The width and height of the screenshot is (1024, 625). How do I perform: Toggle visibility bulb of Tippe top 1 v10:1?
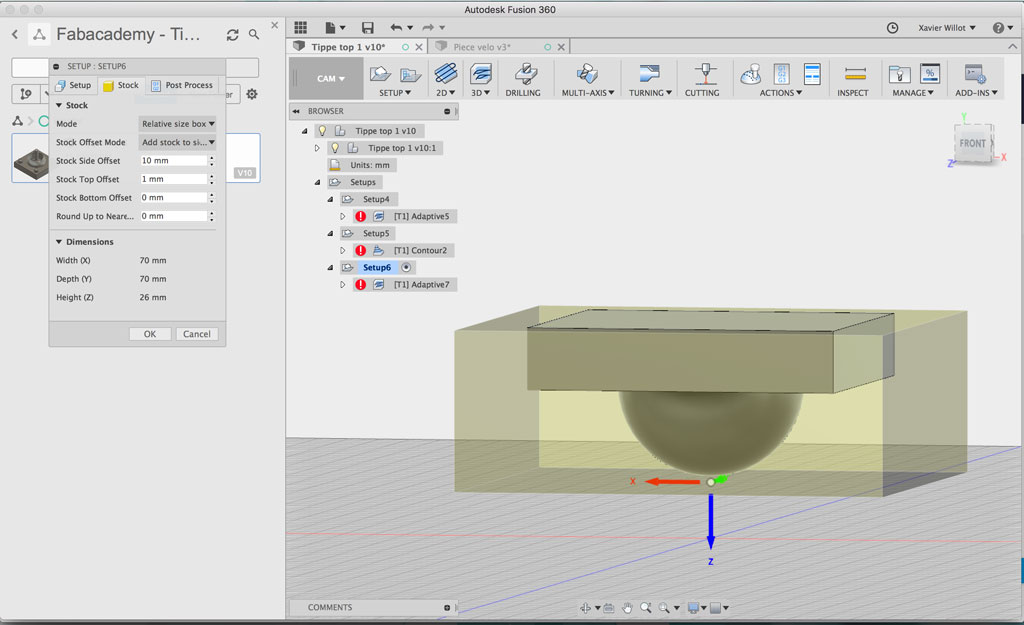pos(335,148)
